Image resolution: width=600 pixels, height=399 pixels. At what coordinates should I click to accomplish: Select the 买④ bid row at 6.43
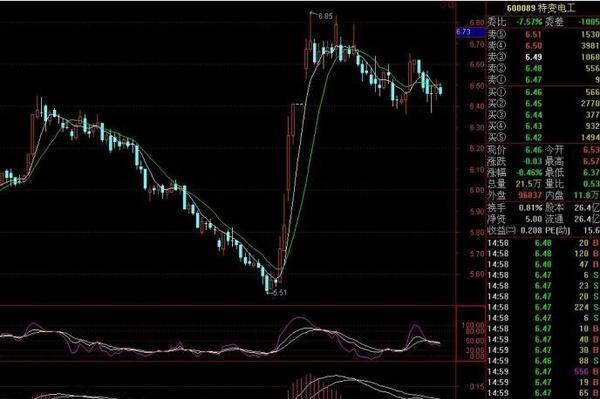pyautogui.click(x=543, y=126)
